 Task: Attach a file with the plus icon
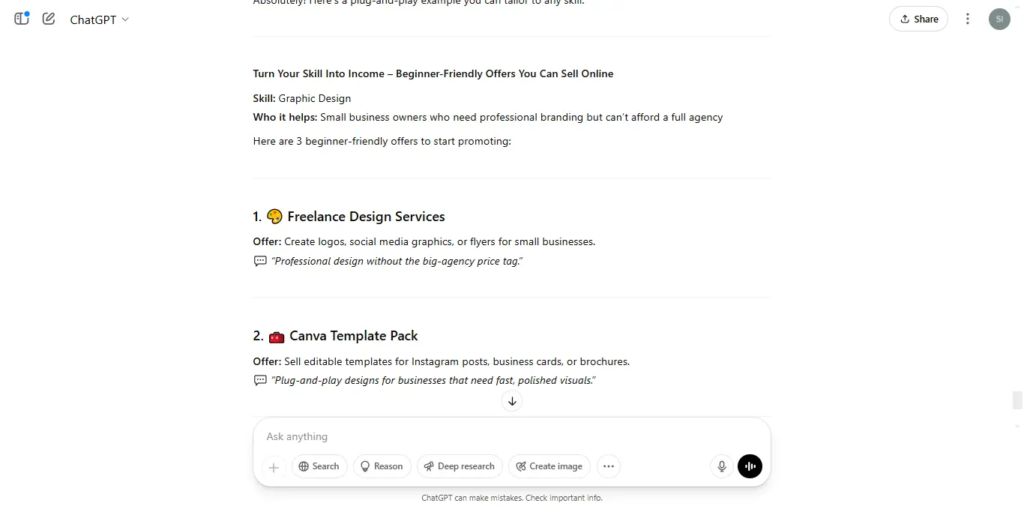click(274, 467)
